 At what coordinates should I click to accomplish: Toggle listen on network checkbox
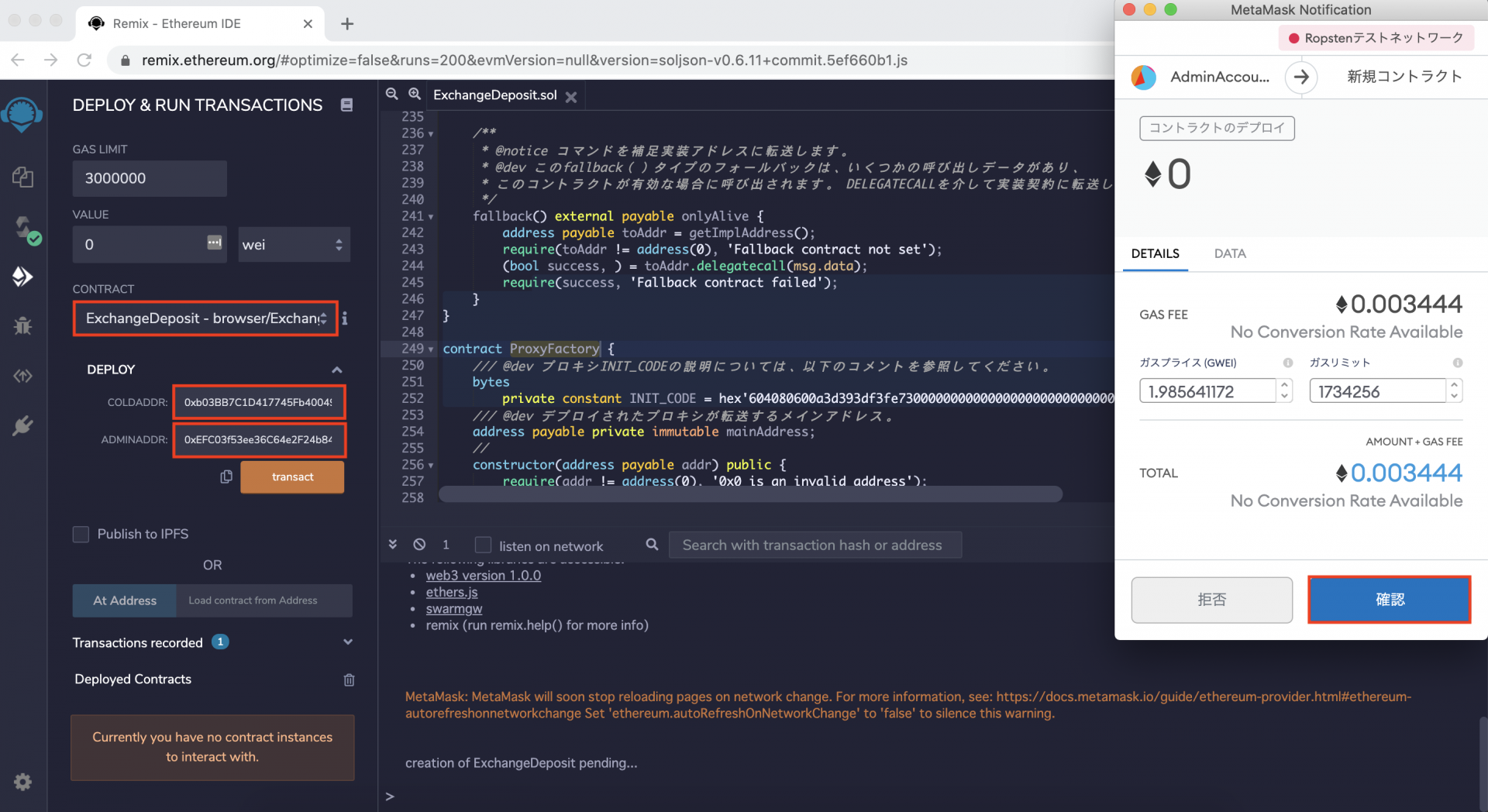pyautogui.click(x=483, y=545)
